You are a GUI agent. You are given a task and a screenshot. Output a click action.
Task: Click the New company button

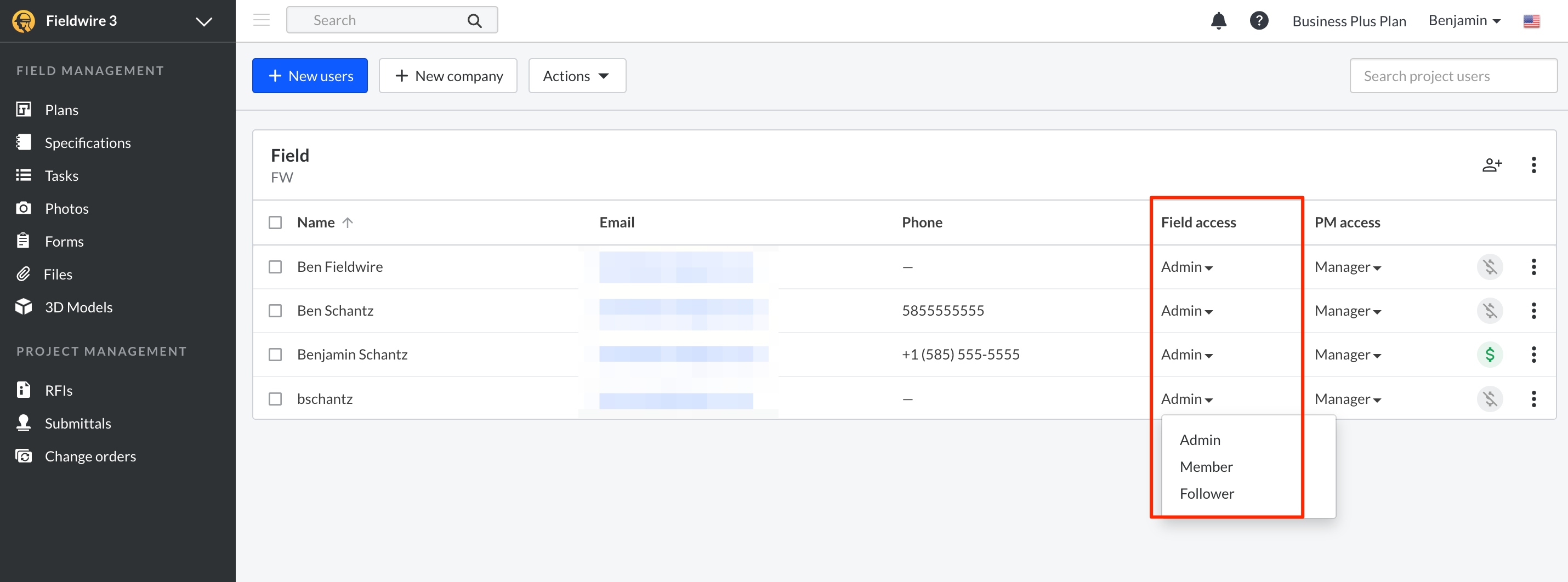click(x=447, y=76)
